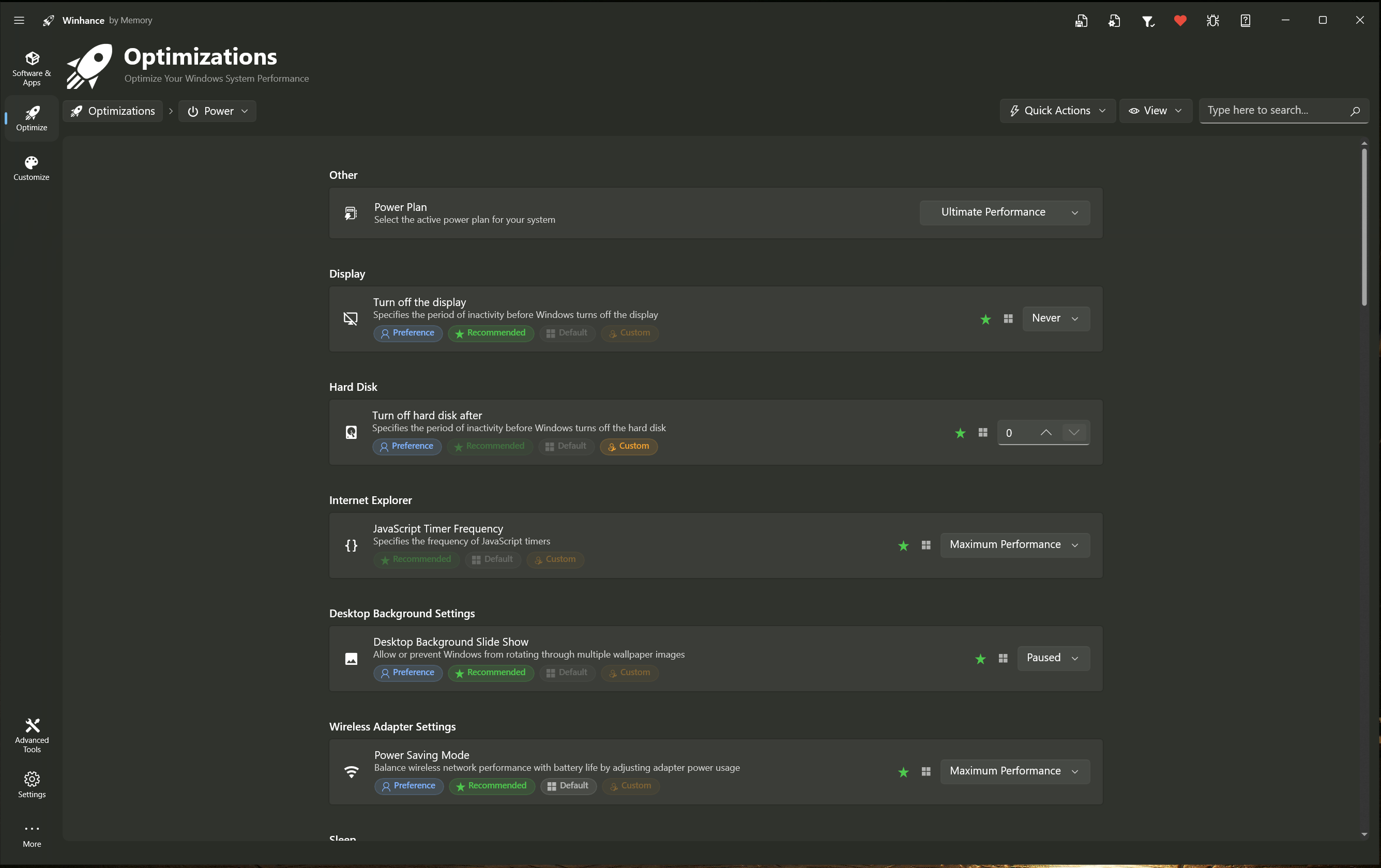Viewport: 1381px width, 868px height.
Task: Open the View menu
Action: (1155, 111)
